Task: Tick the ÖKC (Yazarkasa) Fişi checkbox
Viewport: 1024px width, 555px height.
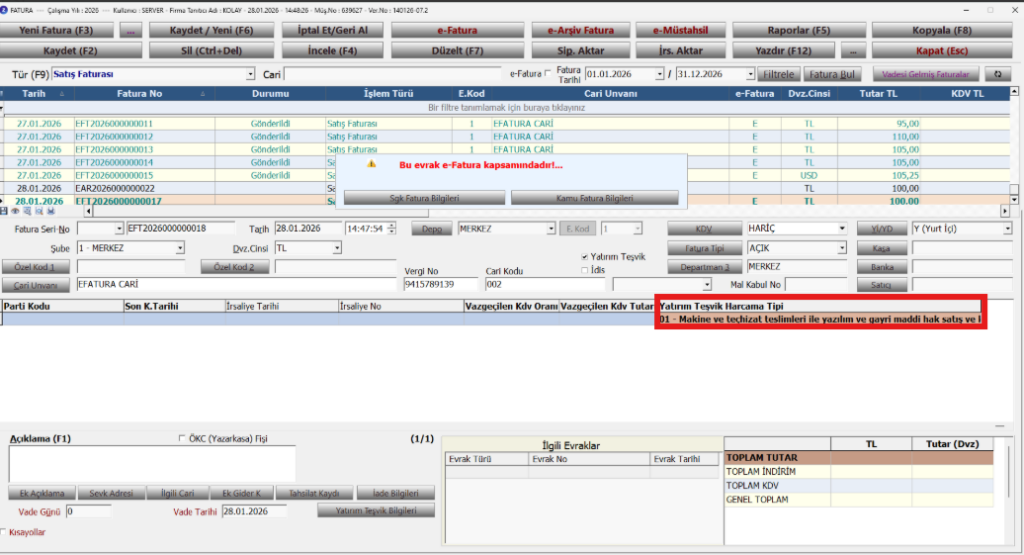Action: point(182,438)
